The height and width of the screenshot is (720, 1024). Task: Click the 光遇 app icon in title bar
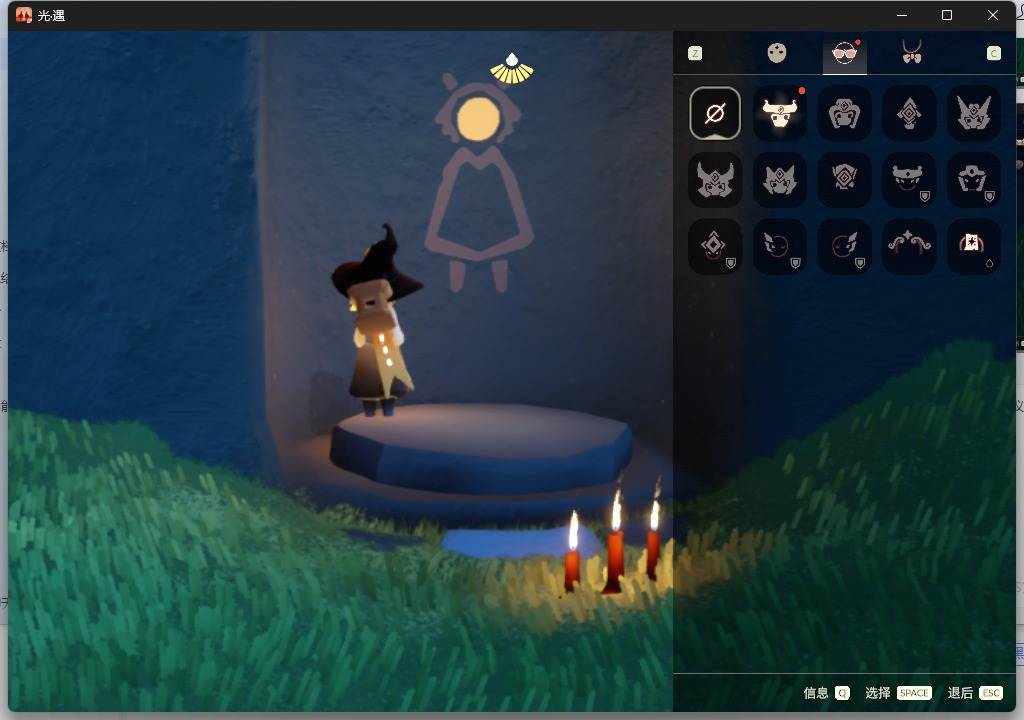(x=24, y=15)
